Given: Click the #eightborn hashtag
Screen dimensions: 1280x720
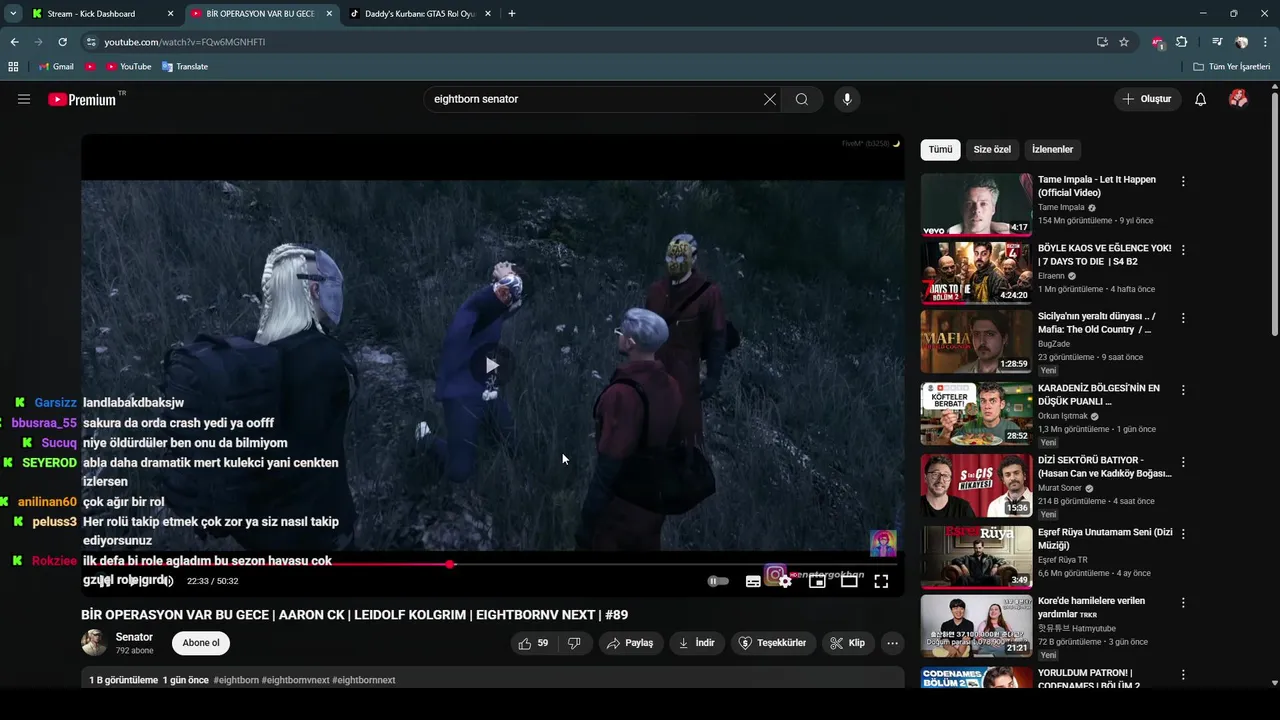Looking at the screenshot, I should pos(236,680).
